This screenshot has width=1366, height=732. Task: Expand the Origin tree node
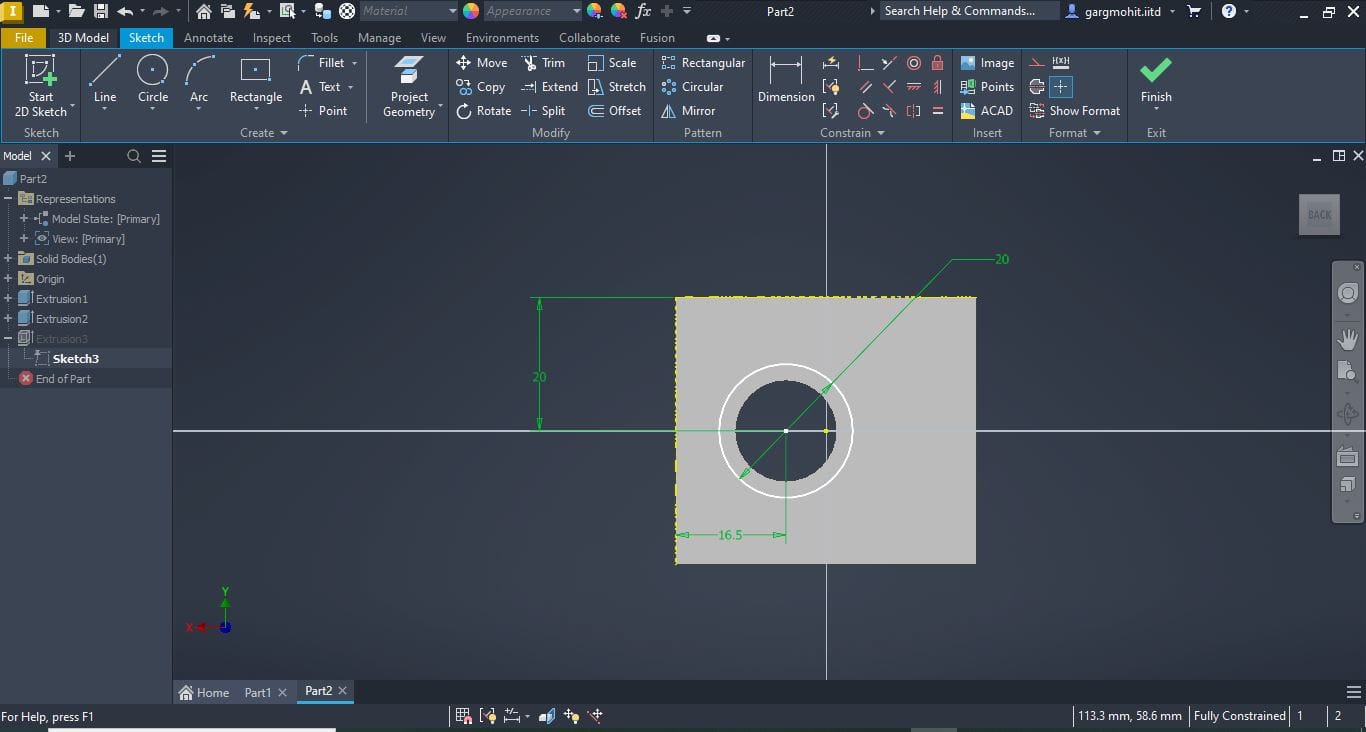[8, 279]
